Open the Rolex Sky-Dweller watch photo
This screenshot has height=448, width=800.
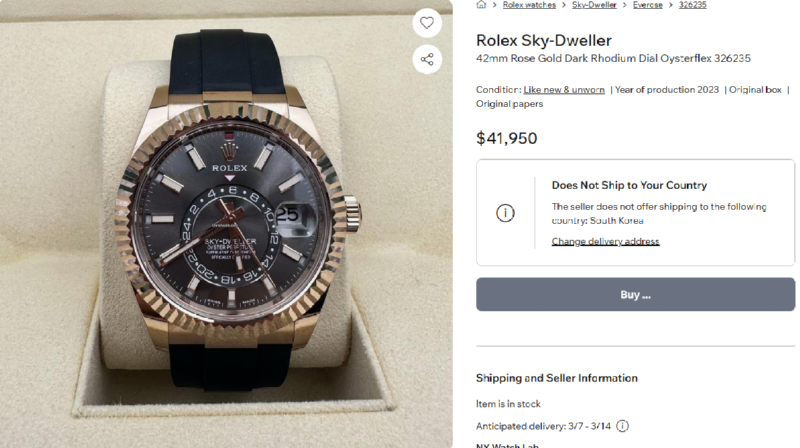click(226, 224)
